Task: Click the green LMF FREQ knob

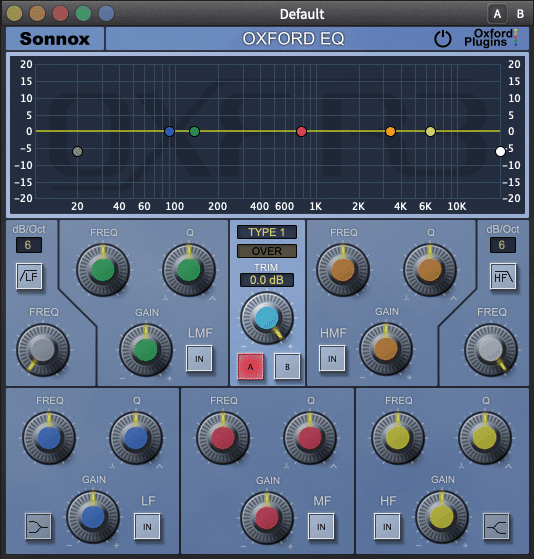Action: pyautogui.click(x=103, y=270)
